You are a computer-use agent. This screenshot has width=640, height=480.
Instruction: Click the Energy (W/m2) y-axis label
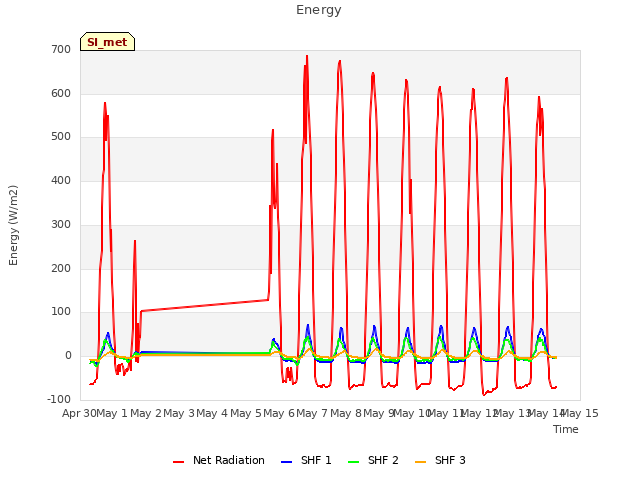pos(13,225)
